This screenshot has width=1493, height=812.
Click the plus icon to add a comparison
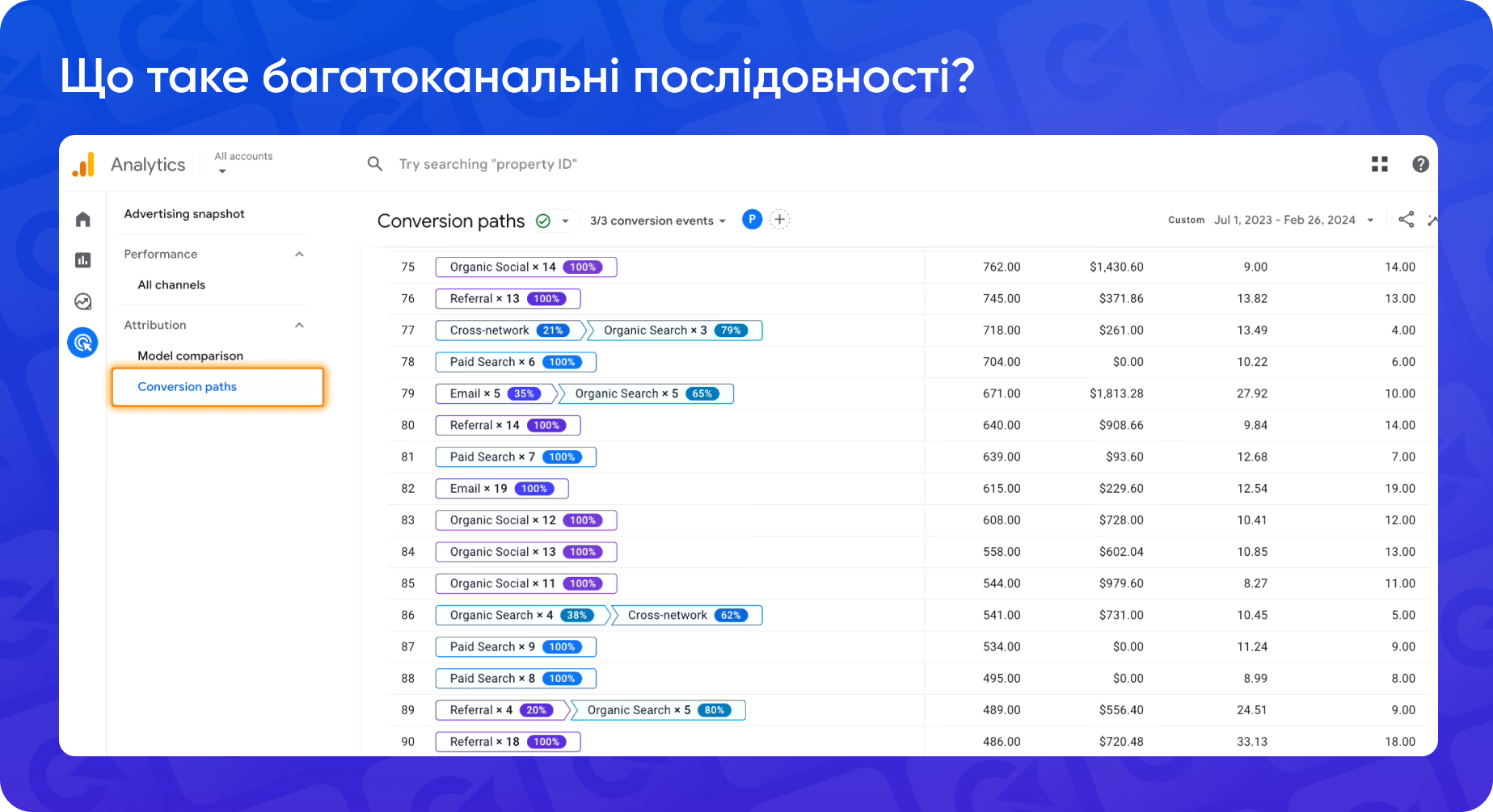point(778,219)
